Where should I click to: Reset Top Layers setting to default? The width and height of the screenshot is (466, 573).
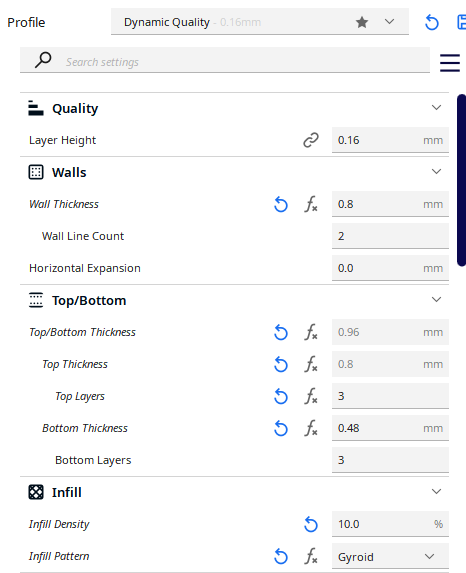coord(281,396)
